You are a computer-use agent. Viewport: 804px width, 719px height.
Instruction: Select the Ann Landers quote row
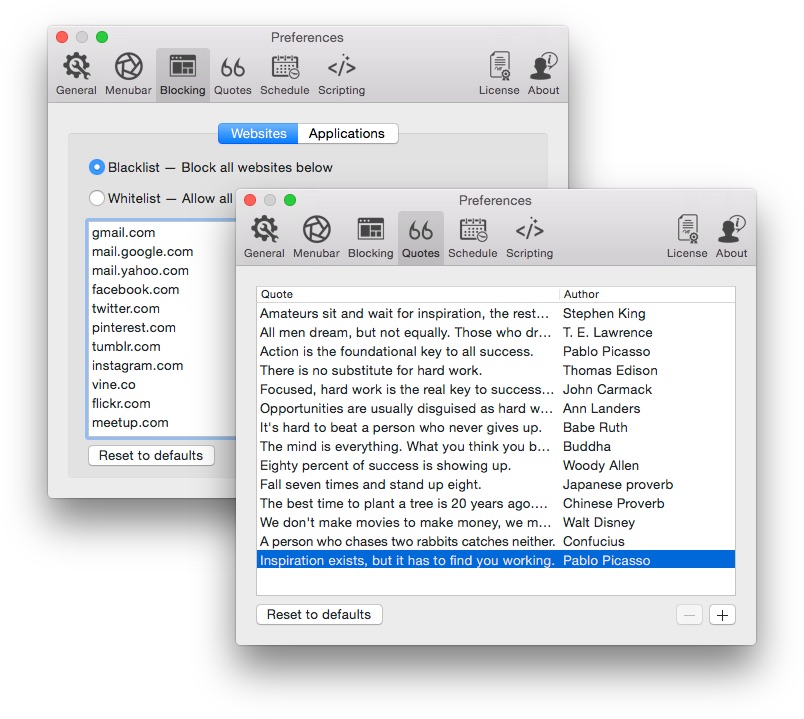(x=496, y=408)
